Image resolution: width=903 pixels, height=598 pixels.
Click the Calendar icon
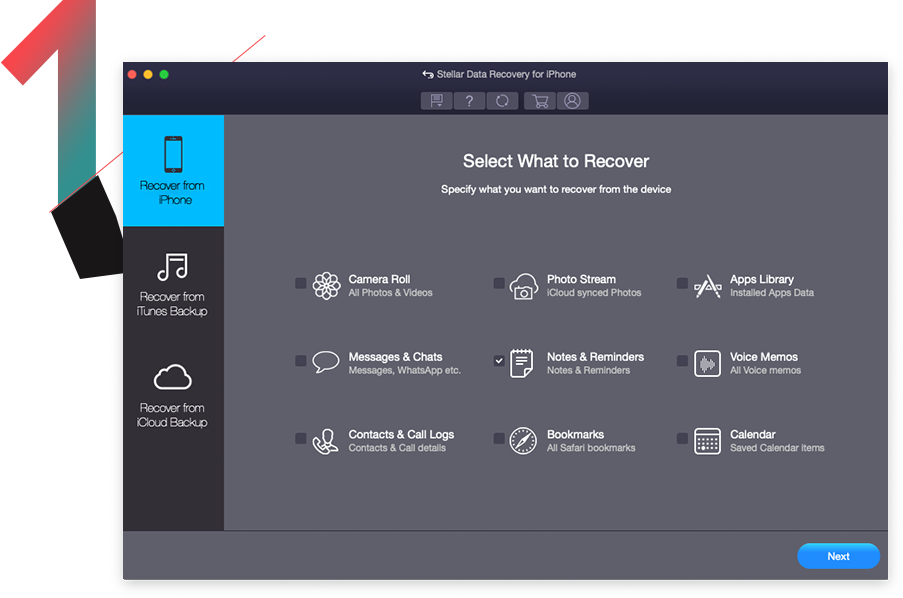tap(708, 440)
